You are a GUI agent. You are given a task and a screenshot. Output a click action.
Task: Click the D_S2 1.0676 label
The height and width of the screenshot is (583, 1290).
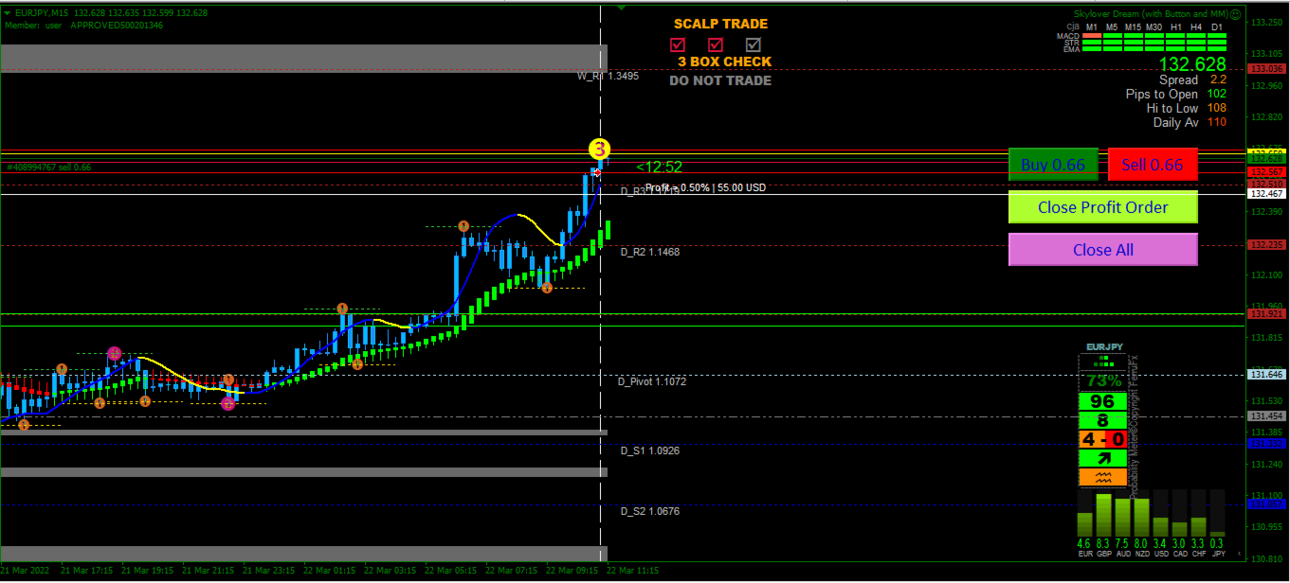(x=650, y=512)
